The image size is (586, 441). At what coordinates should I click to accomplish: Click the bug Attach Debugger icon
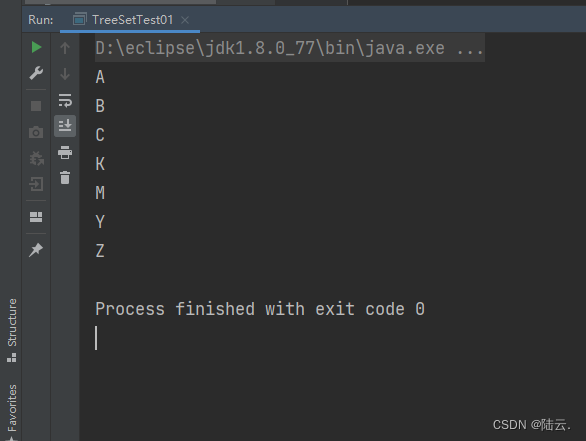tap(36, 158)
